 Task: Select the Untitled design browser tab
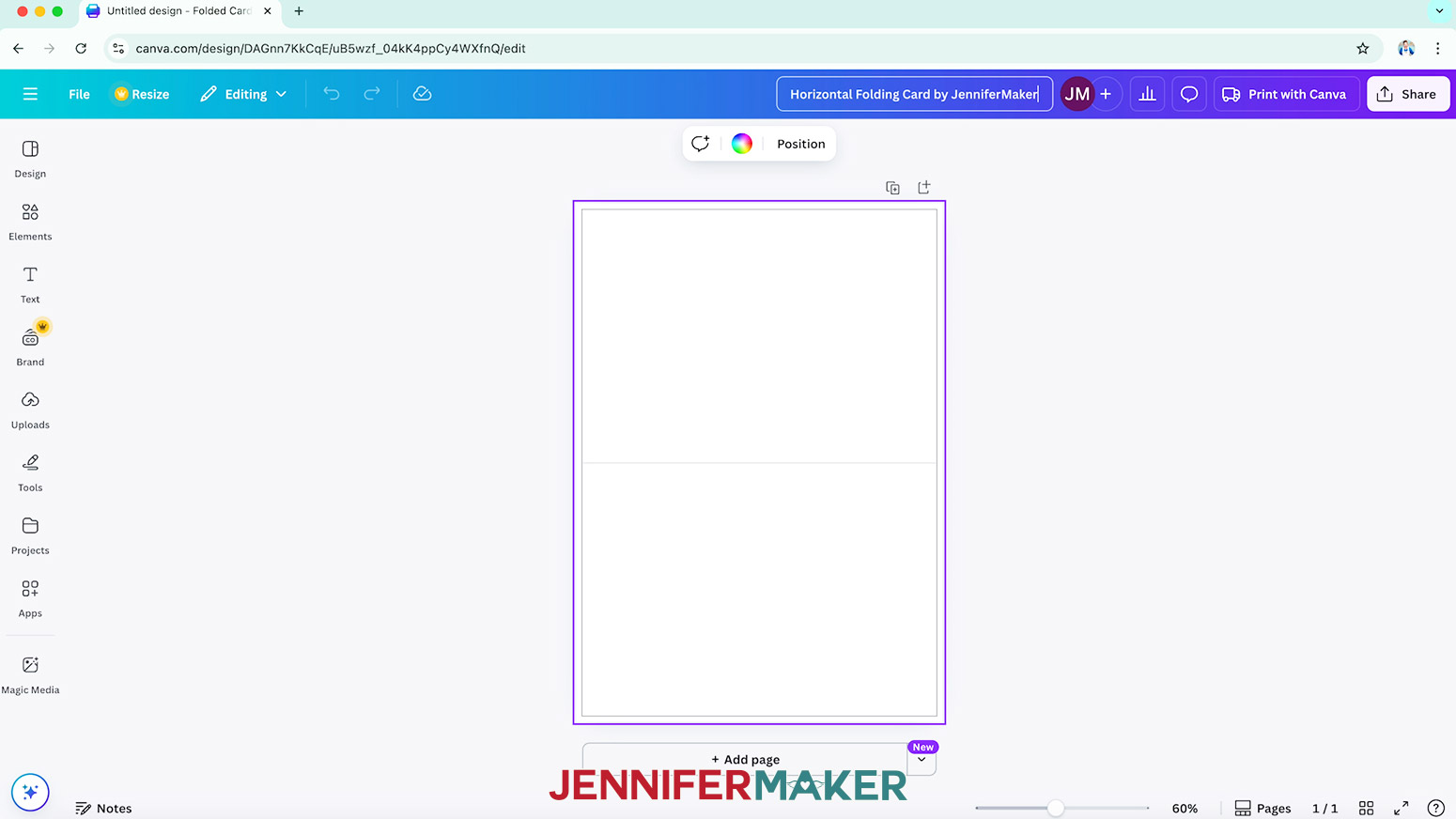(x=178, y=11)
